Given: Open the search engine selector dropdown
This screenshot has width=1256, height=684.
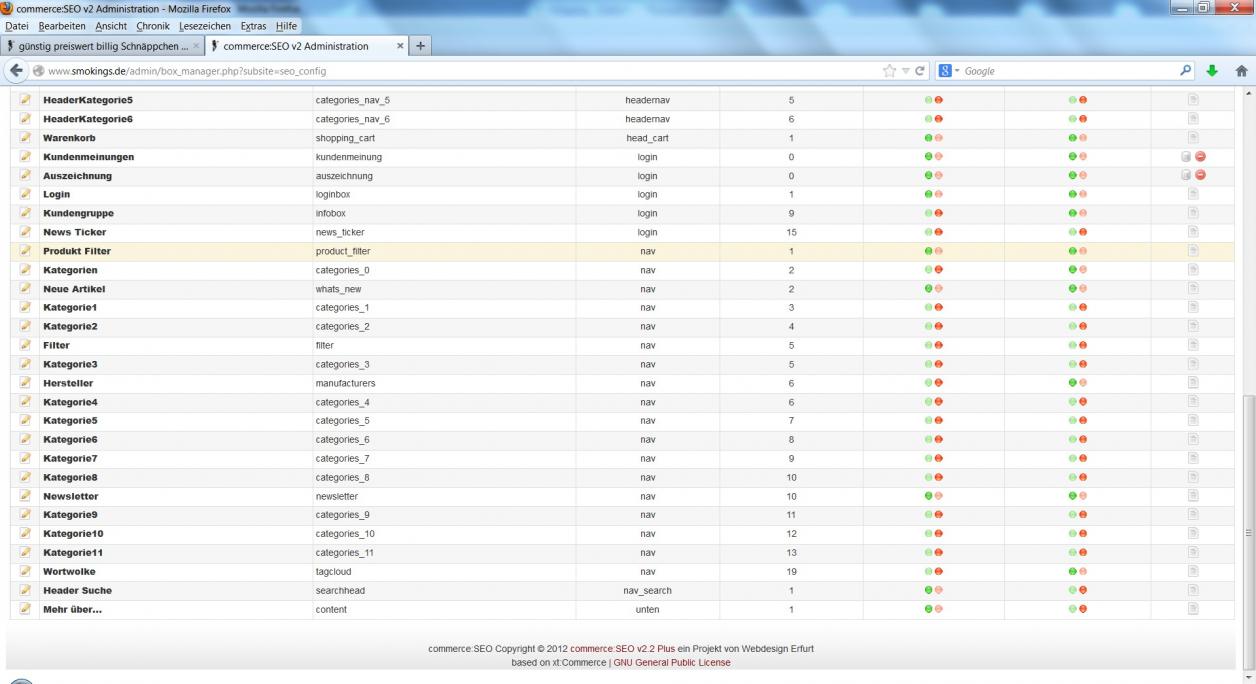Looking at the screenshot, I should 949,71.
